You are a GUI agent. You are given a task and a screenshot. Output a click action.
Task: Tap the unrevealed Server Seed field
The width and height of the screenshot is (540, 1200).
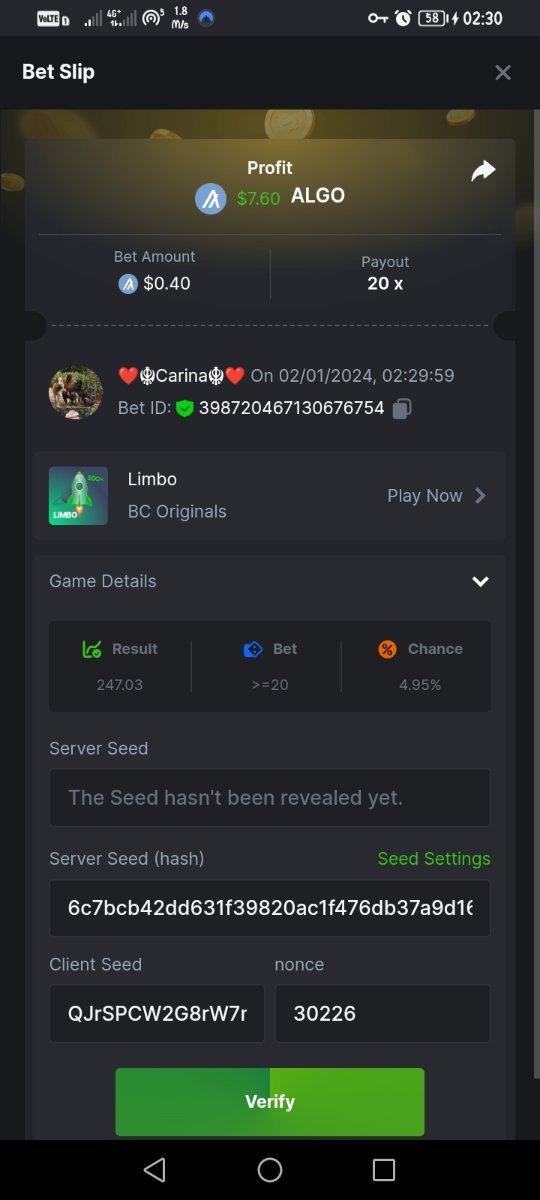(x=270, y=798)
